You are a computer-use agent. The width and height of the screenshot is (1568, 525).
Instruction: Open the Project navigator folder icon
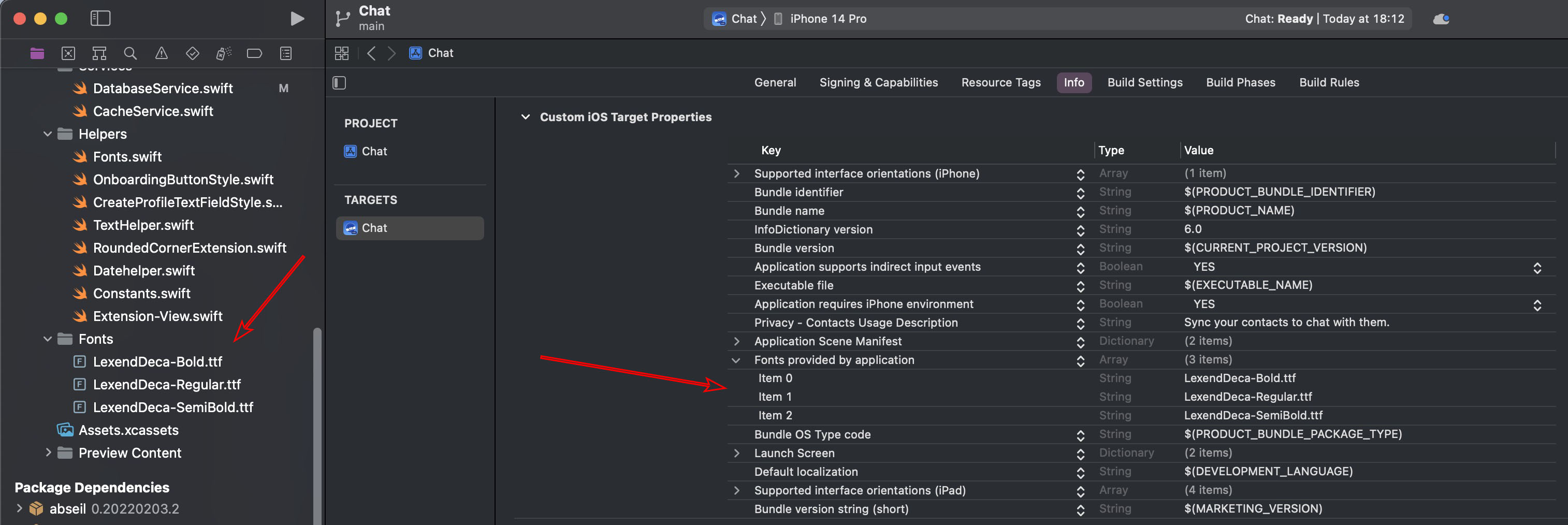coord(37,53)
